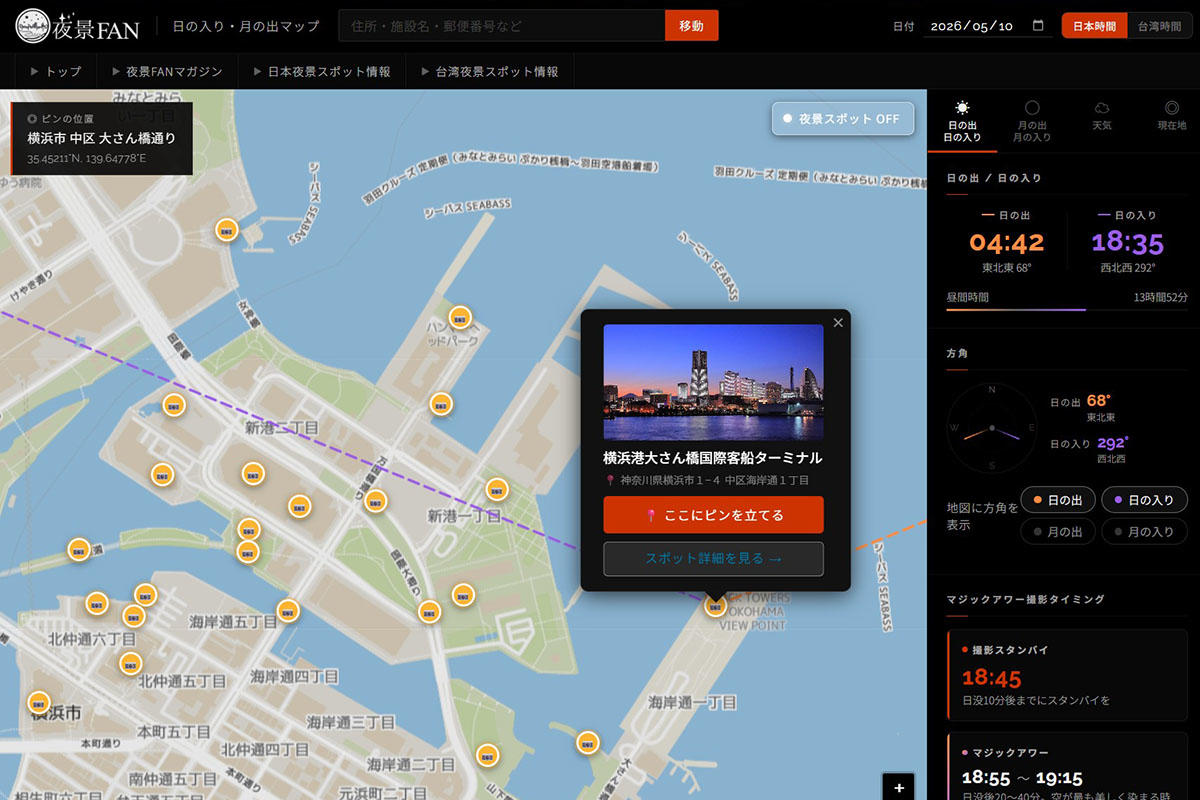Switch to the 月の出 月の入り tab
The height and width of the screenshot is (800, 1200).
(x=1032, y=121)
